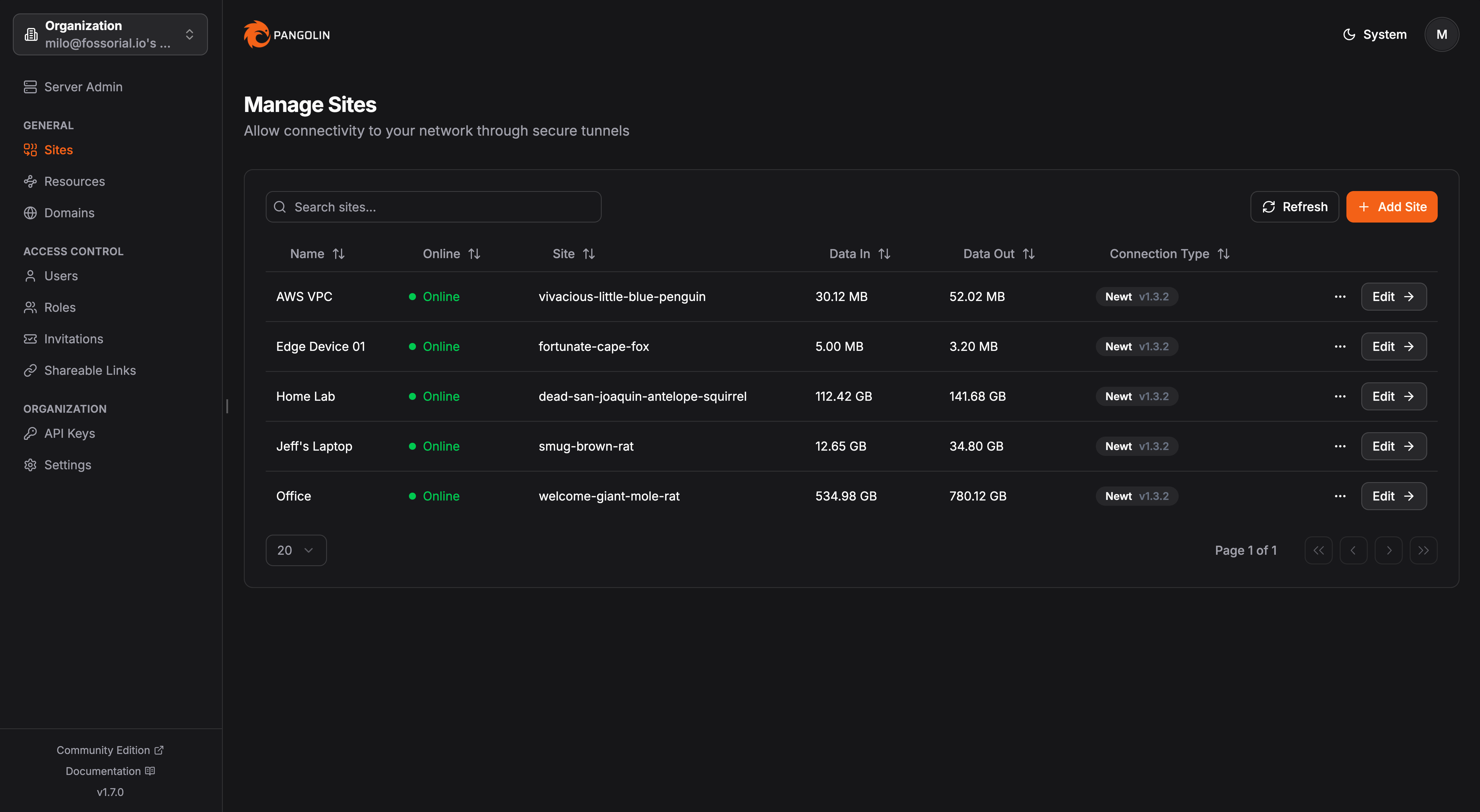The width and height of the screenshot is (1480, 812).
Task: Navigate to API Keys menu item
Action: point(69,433)
